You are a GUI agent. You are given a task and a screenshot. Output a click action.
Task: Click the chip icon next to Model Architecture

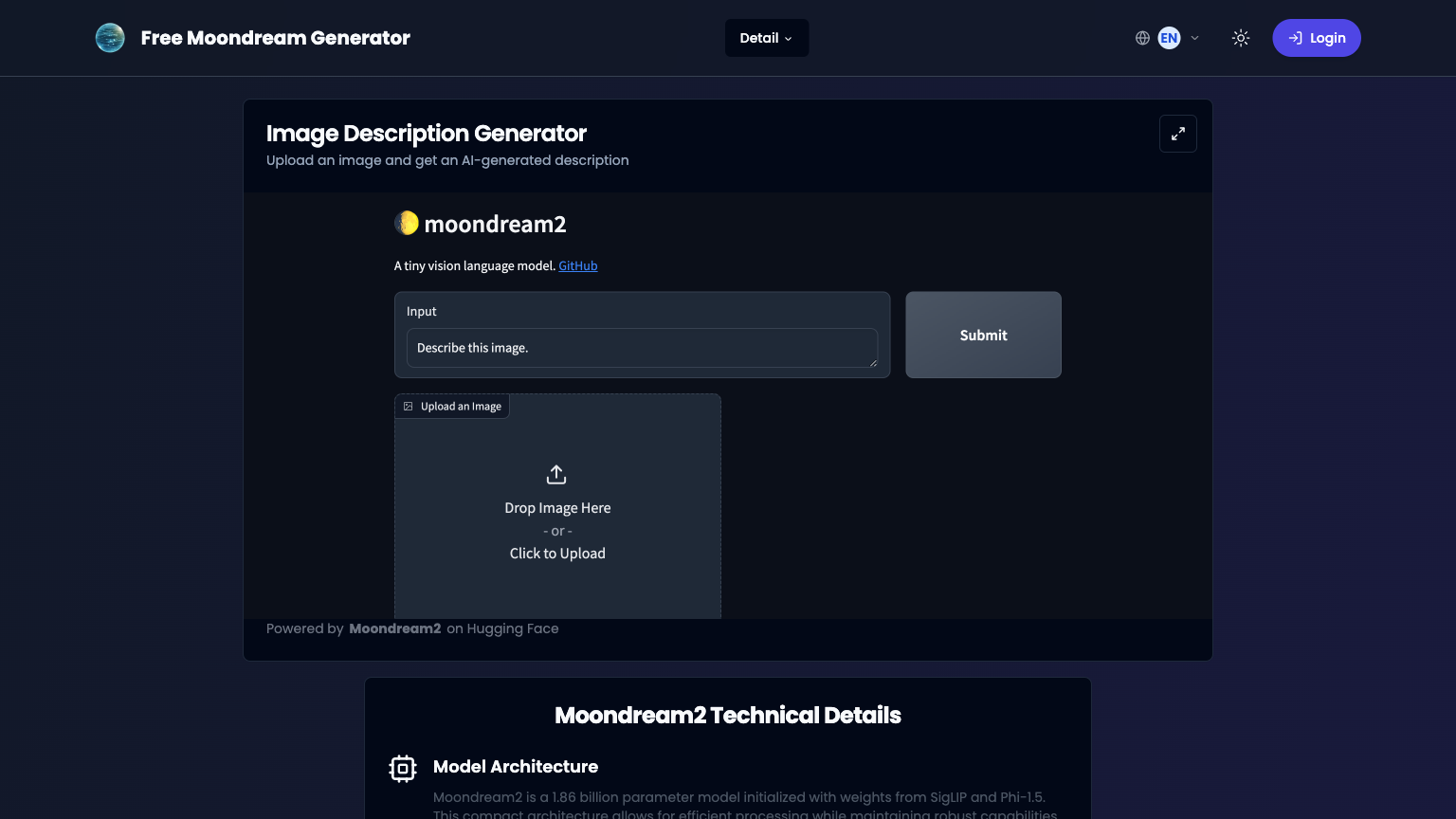click(403, 768)
